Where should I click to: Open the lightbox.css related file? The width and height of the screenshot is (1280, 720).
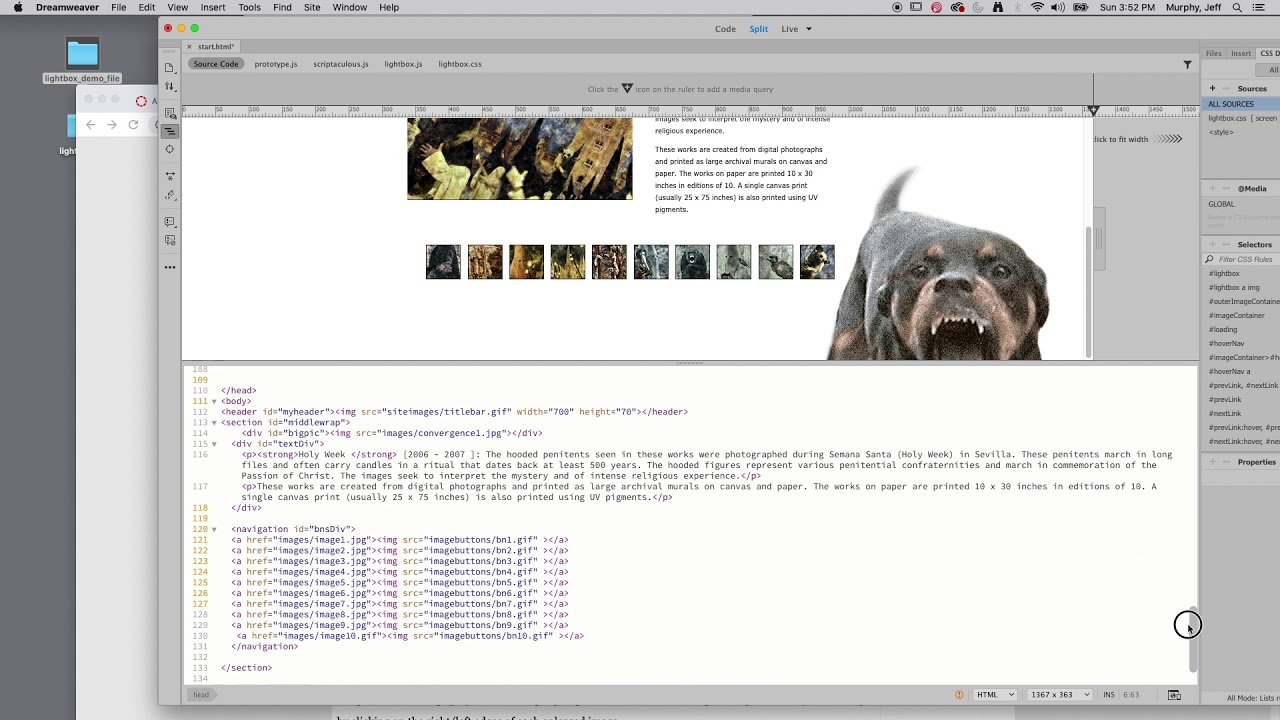[460, 64]
